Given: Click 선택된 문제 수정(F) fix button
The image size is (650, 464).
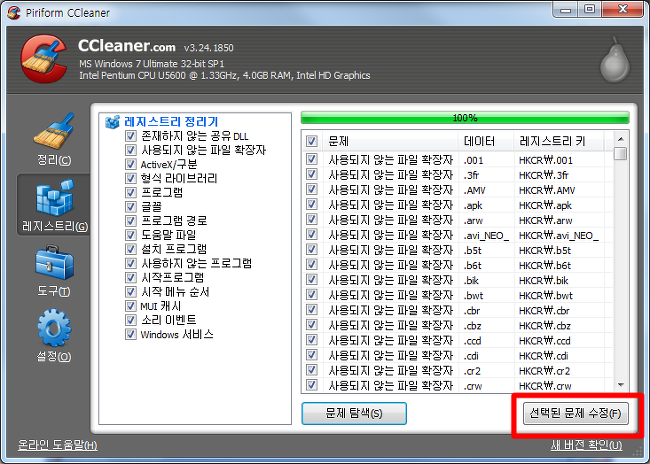Looking at the screenshot, I should coord(576,413).
